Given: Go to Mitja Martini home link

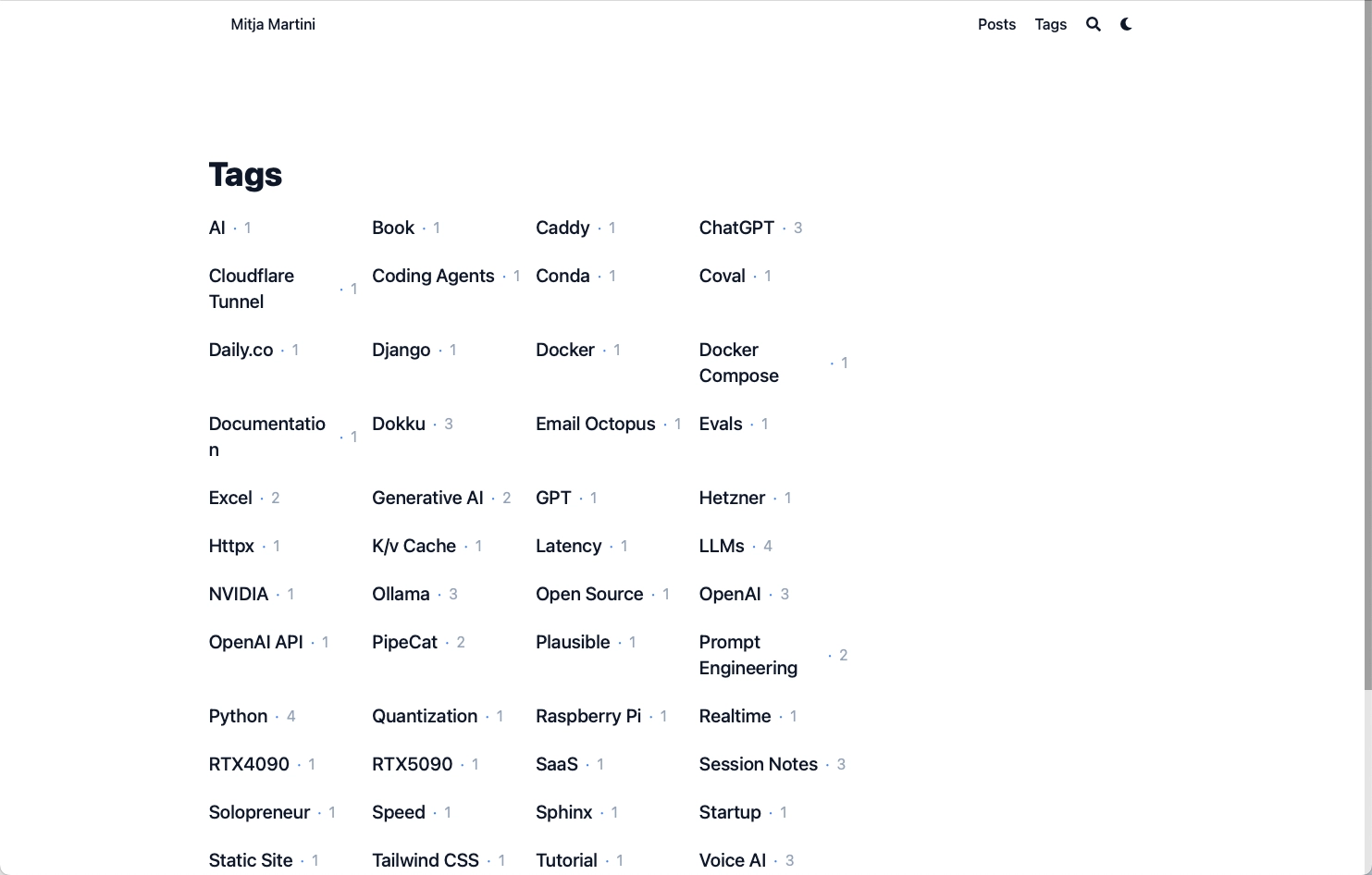Looking at the screenshot, I should 273,25.
